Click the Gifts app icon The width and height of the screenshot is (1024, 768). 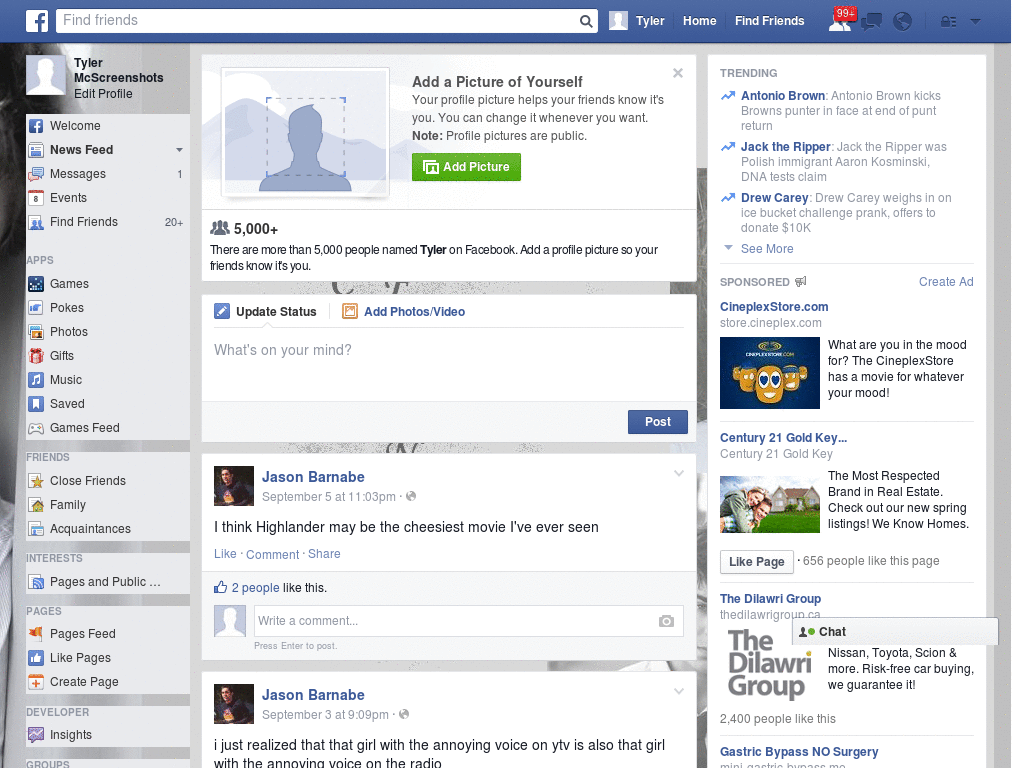36,356
